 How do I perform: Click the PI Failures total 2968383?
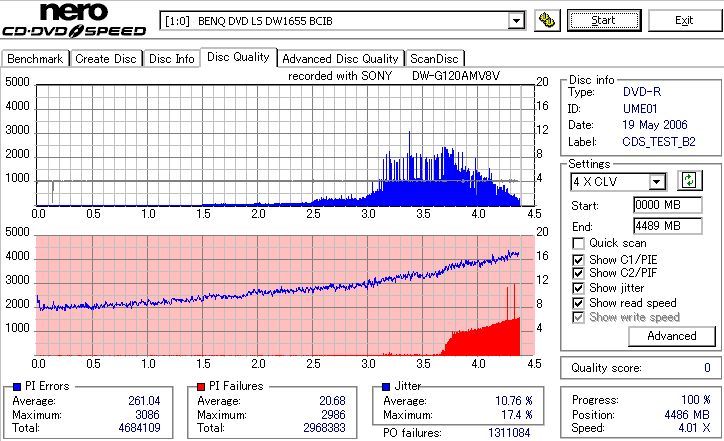coord(324,428)
